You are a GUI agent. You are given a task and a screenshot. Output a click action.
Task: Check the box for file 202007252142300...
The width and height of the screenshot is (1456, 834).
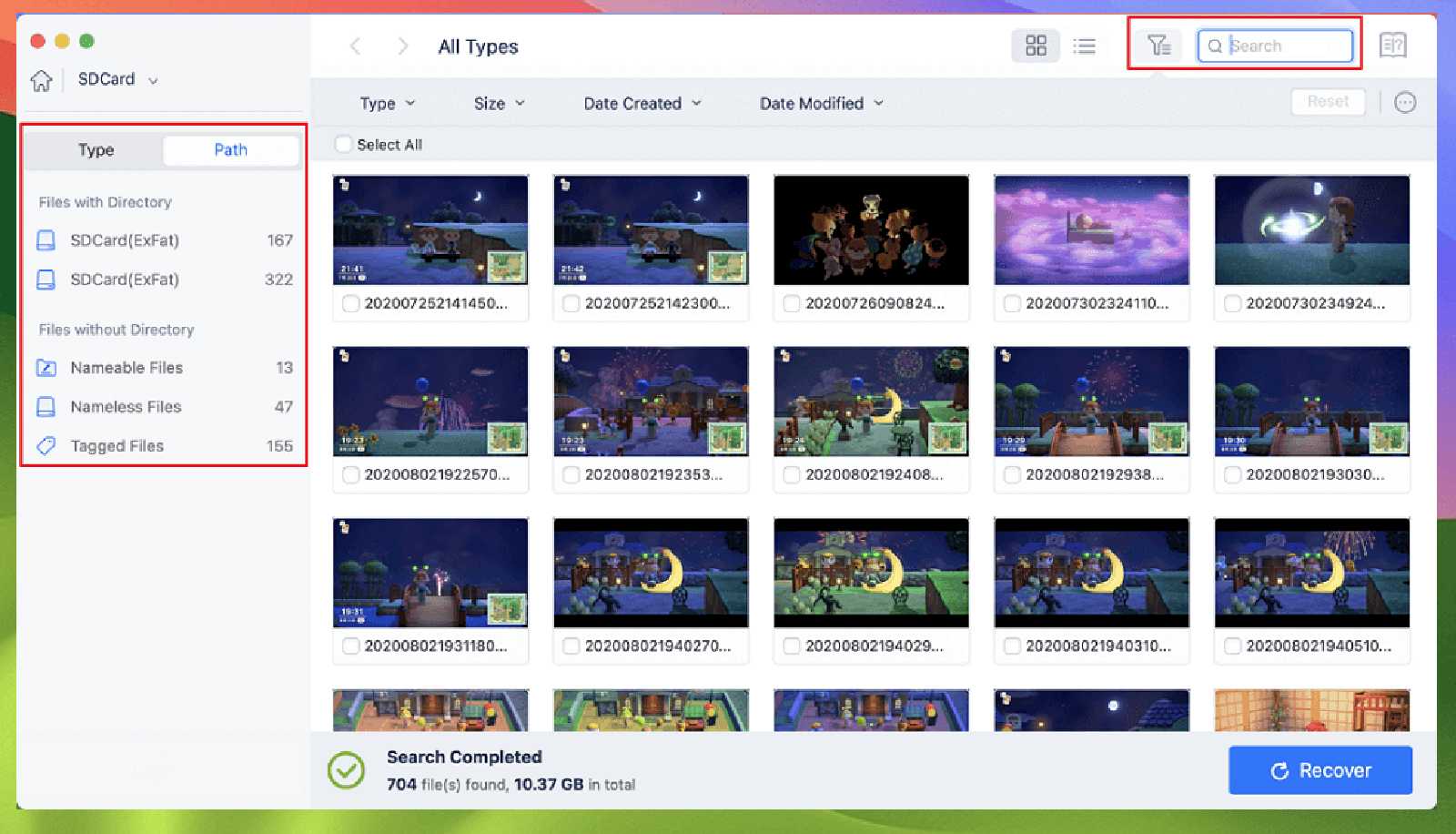coord(571,303)
